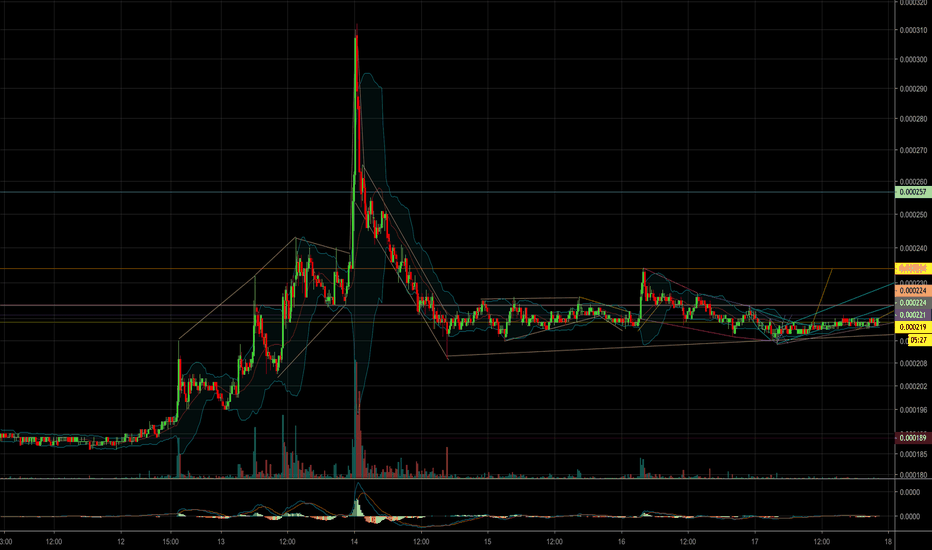The width and height of the screenshot is (932, 550).
Task: Click the MACD histogram peak below date 14
Action: (x=357, y=508)
